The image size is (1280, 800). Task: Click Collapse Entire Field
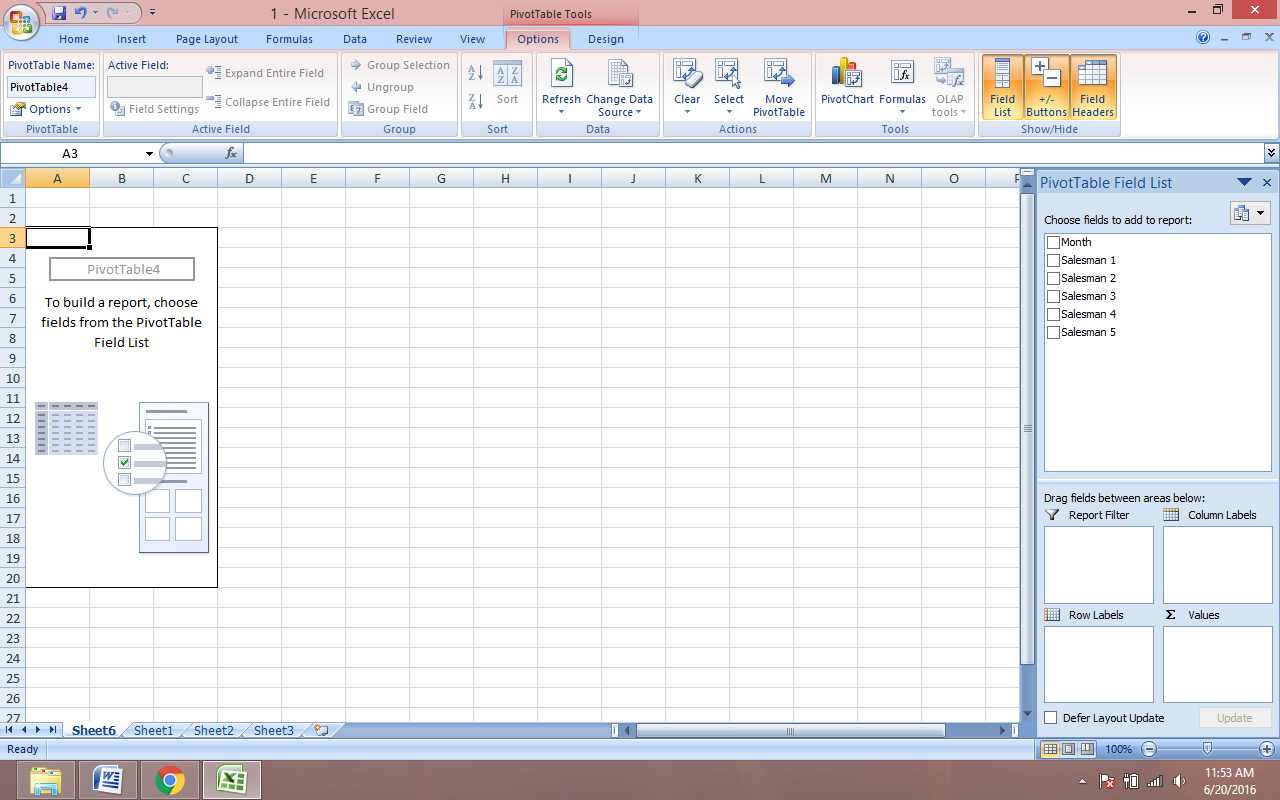tap(268, 102)
